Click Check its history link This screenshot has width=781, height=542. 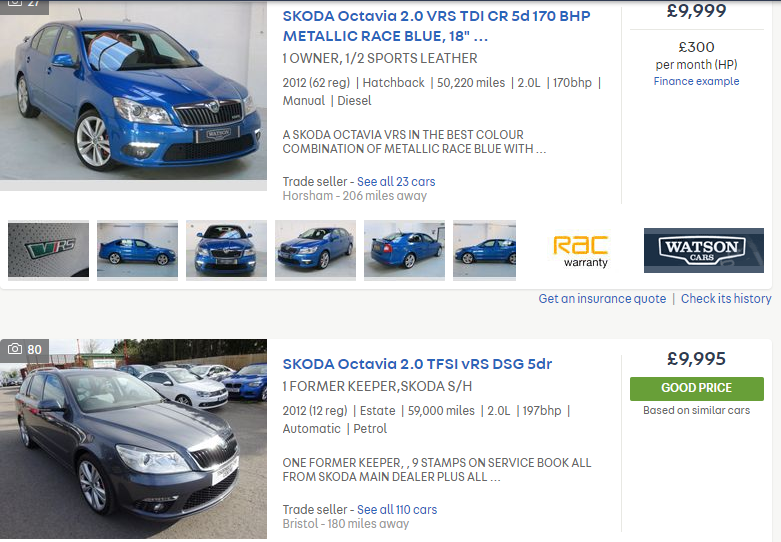726,298
